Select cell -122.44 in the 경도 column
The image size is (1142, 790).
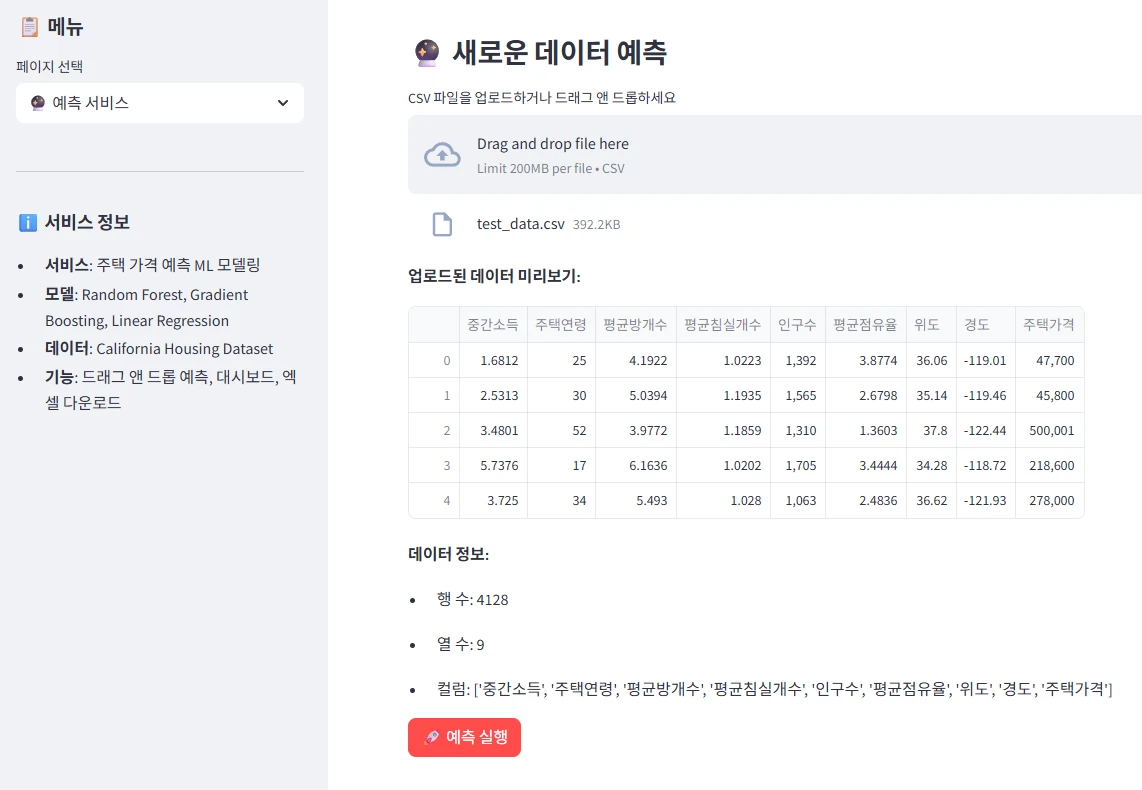[x=985, y=430]
